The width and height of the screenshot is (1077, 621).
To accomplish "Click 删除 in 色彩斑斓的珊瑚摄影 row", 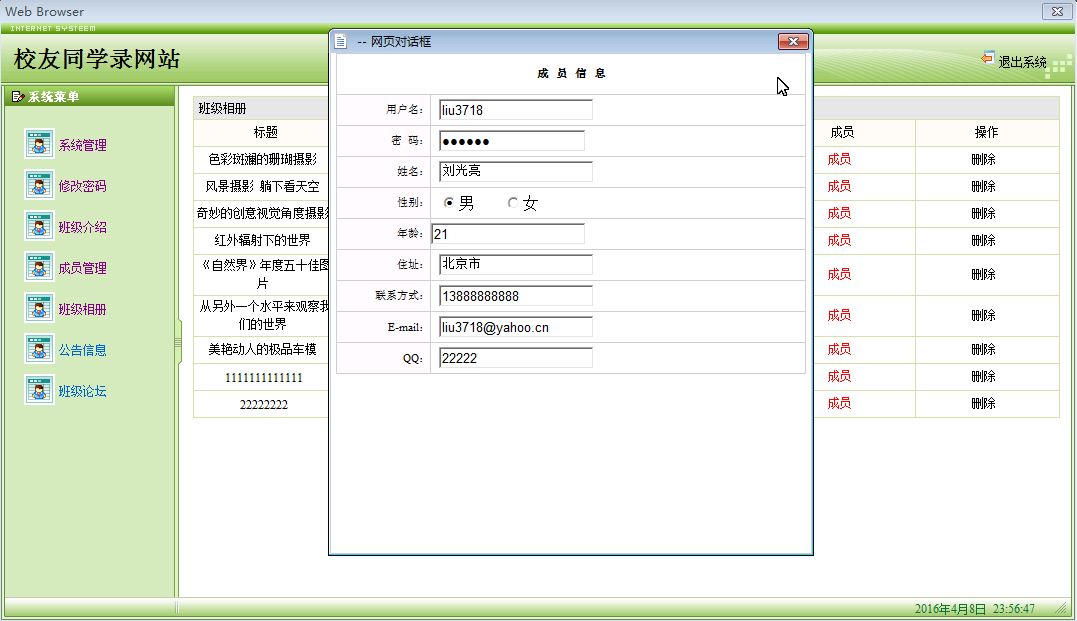I will click(x=984, y=159).
